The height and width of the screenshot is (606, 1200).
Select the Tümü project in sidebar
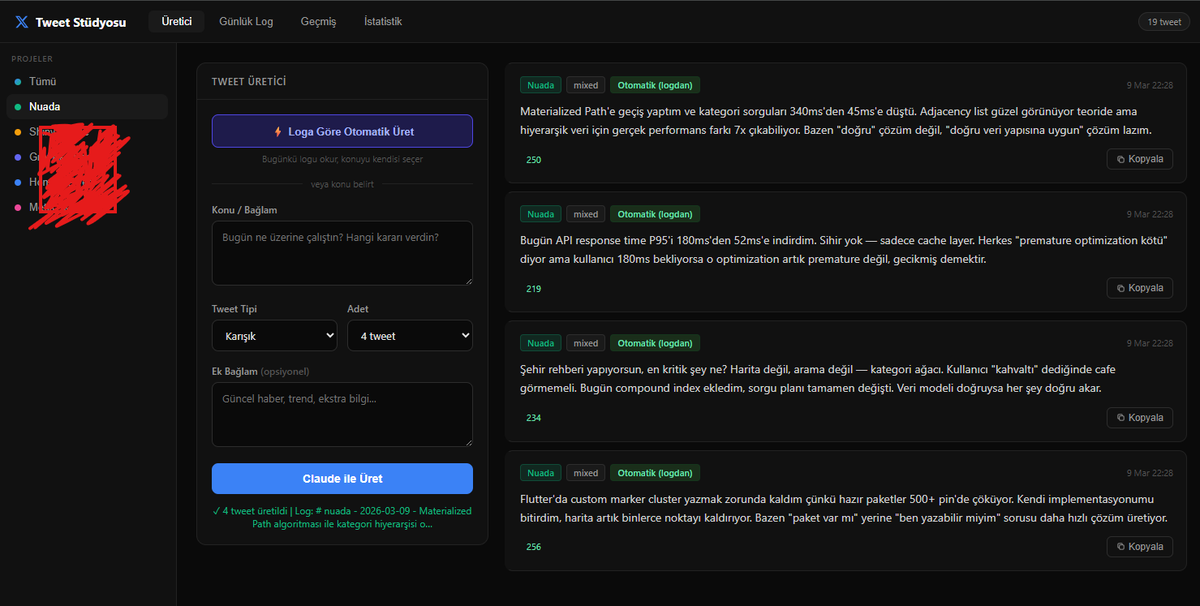coord(87,82)
